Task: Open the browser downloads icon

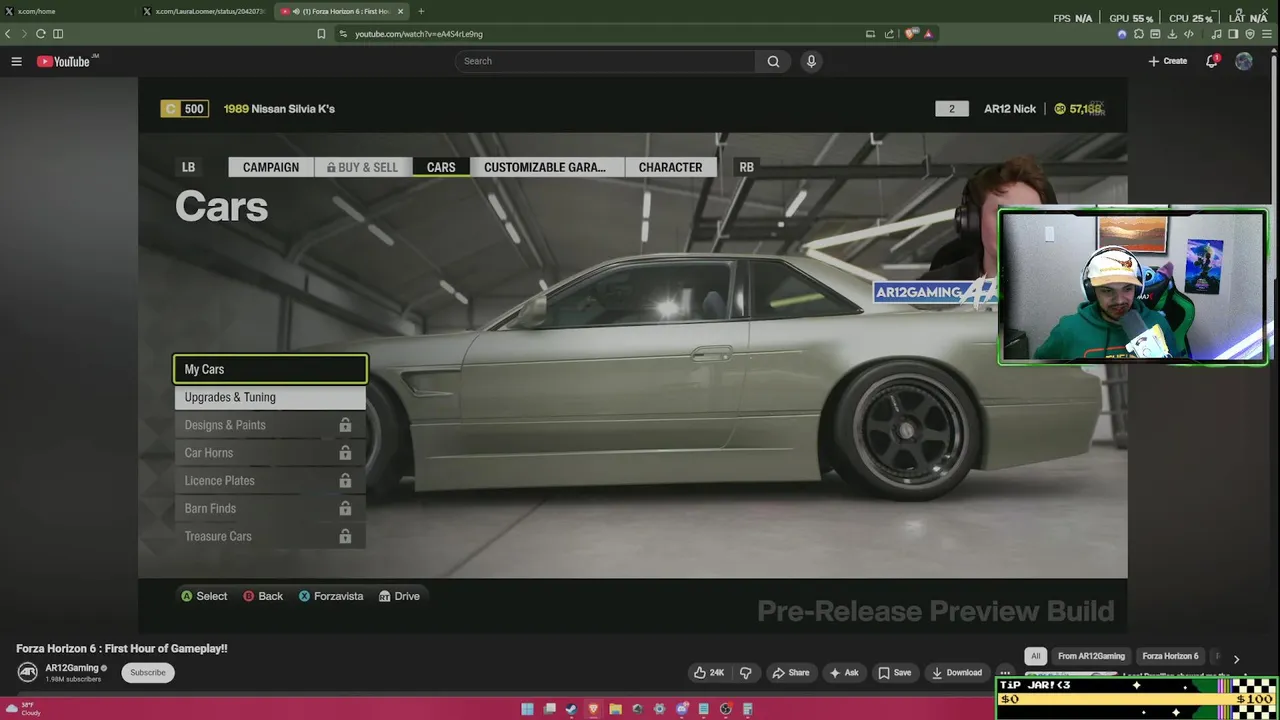Action: click(1172, 33)
